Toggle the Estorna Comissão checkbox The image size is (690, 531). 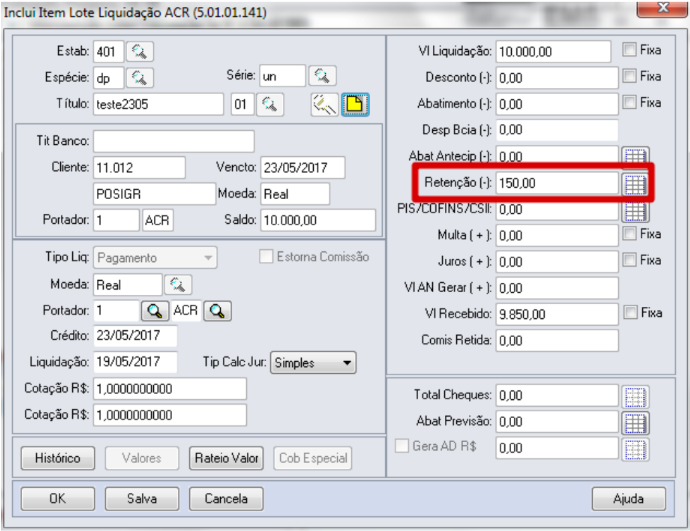pos(266,256)
